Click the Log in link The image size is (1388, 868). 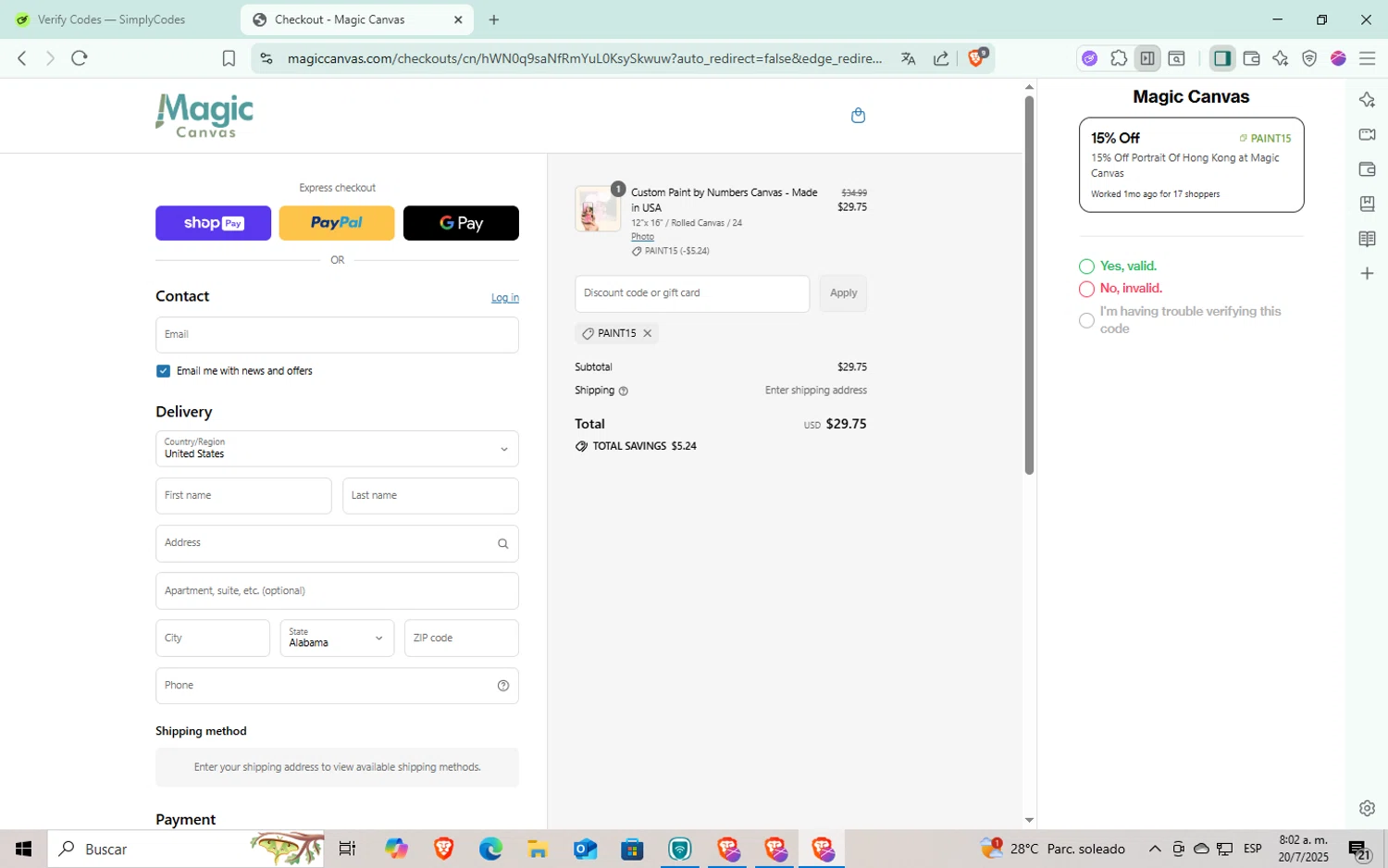(505, 298)
